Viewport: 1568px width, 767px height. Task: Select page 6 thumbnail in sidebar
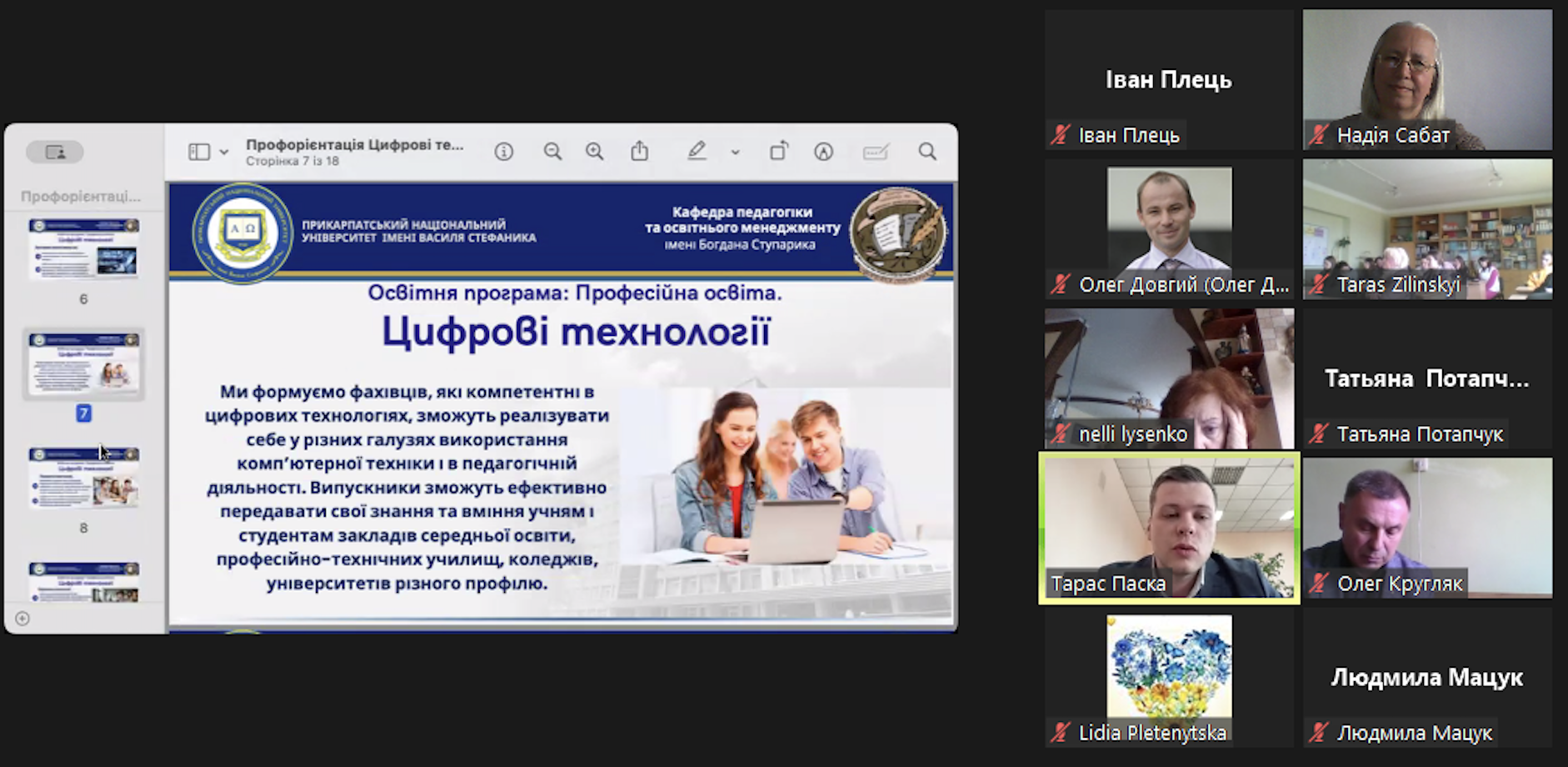83,248
